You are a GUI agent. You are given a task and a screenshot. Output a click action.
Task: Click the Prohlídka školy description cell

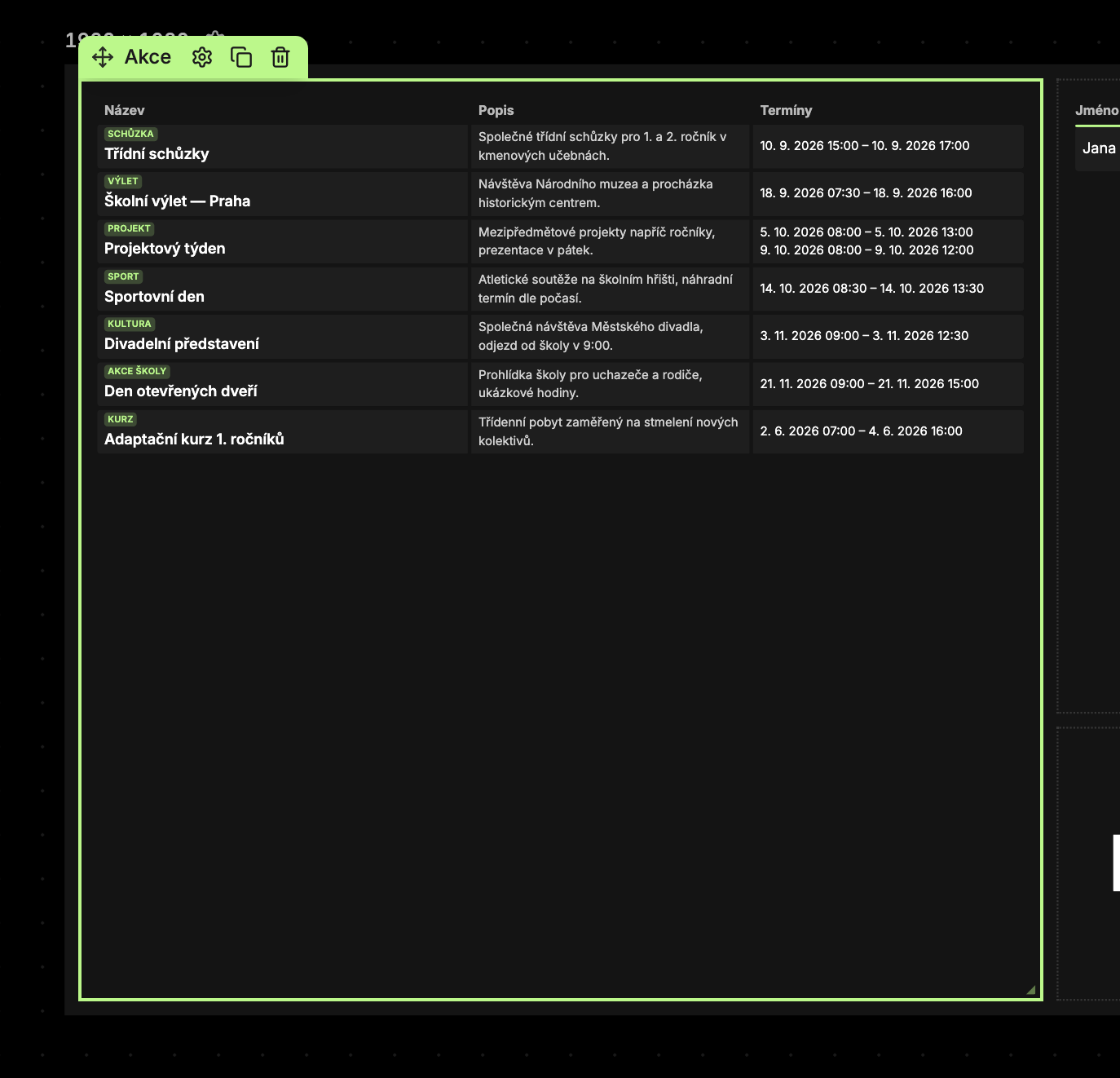610,384
